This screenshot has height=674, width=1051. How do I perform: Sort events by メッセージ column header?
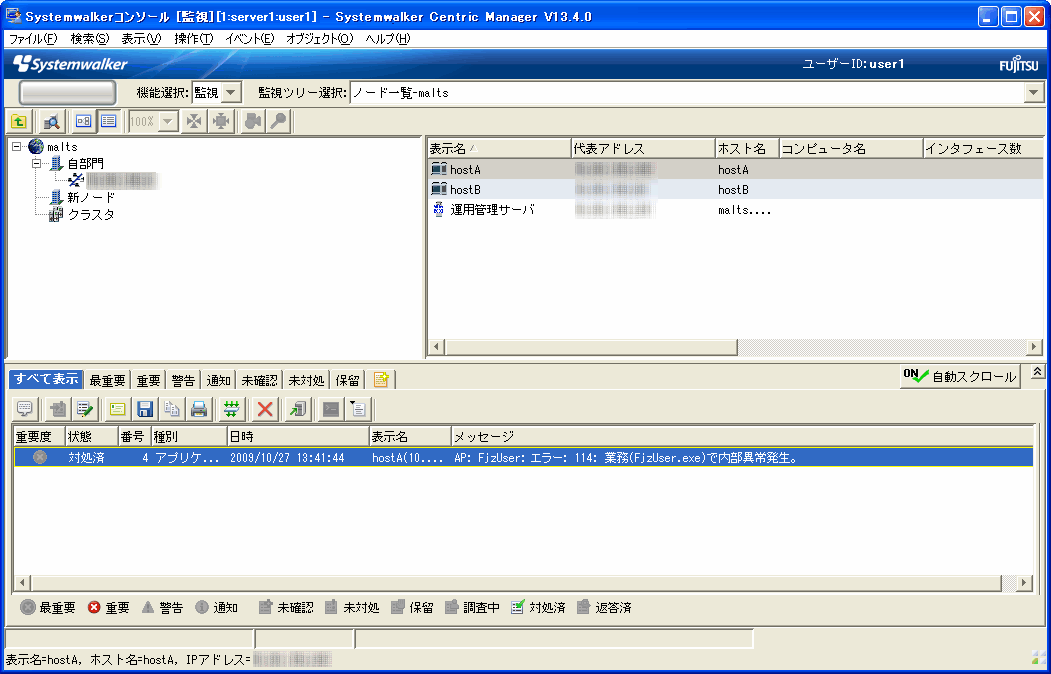pos(742,437)
